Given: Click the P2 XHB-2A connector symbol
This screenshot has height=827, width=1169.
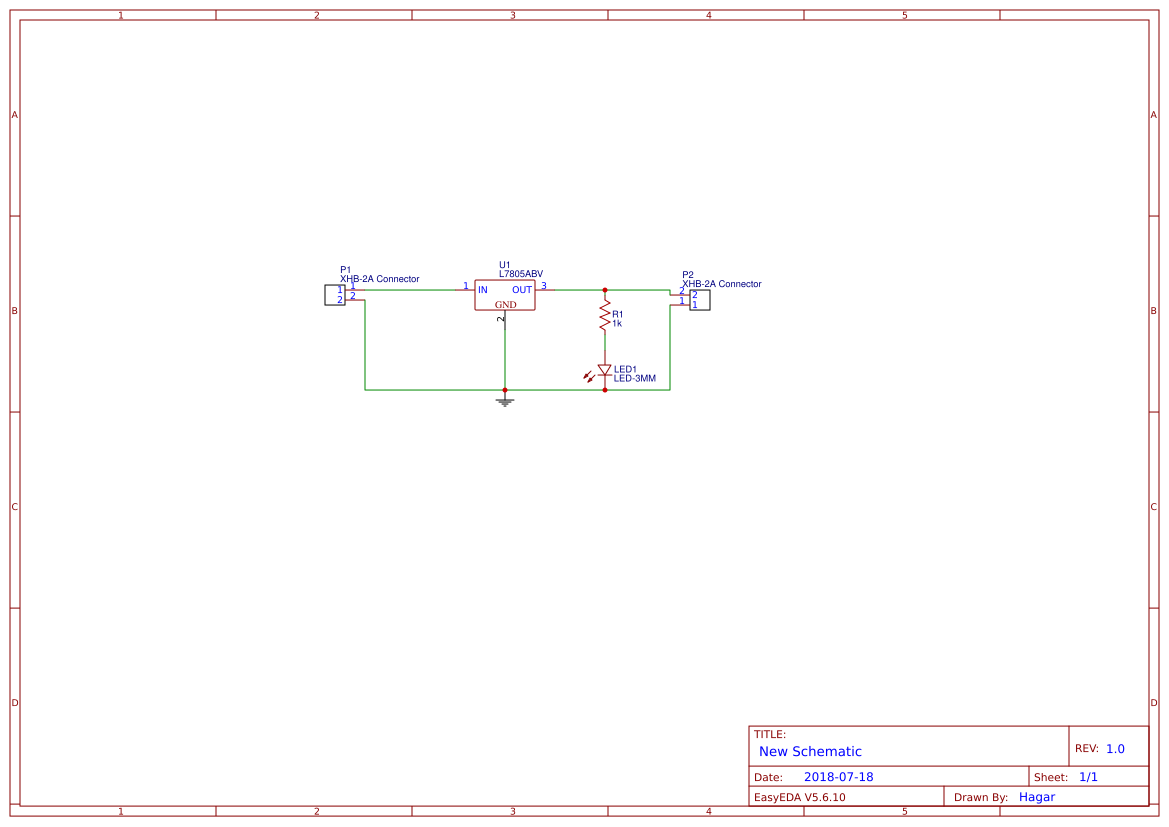Looking at the screenshot, I should tap(699, 299).
